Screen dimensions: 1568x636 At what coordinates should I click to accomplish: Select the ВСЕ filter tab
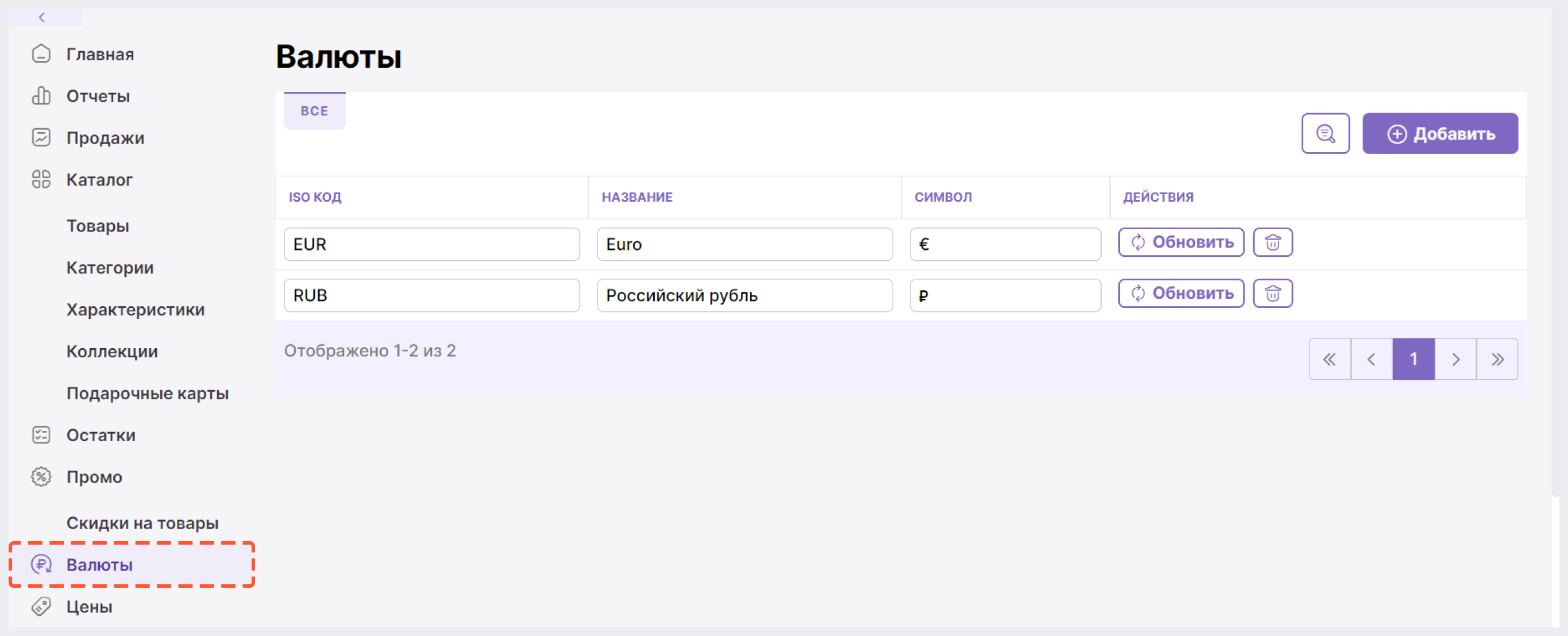[314, 111]
